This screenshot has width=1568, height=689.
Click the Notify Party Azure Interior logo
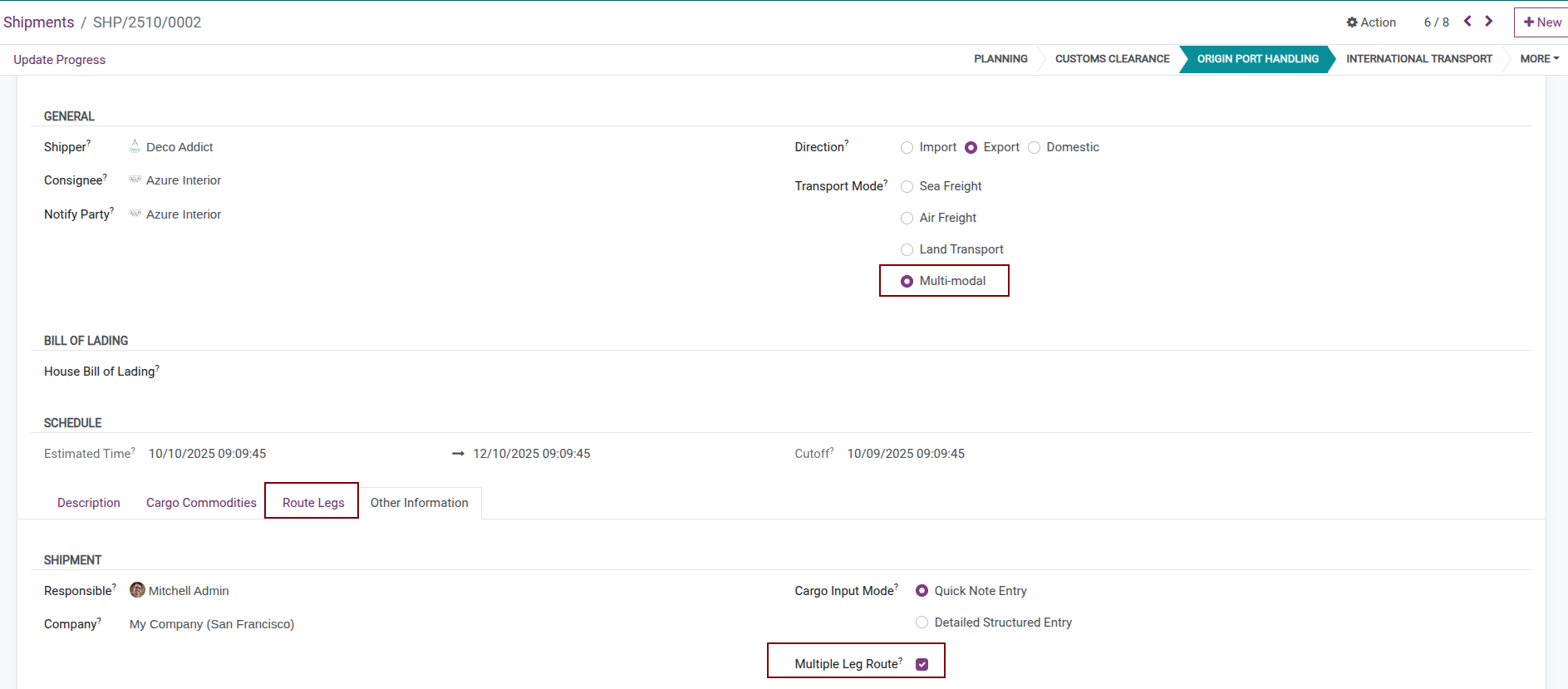(x=135, y=214)
